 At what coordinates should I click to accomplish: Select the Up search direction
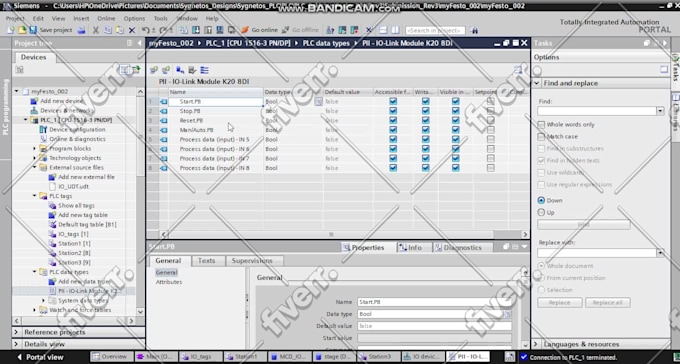pos(541,213)
